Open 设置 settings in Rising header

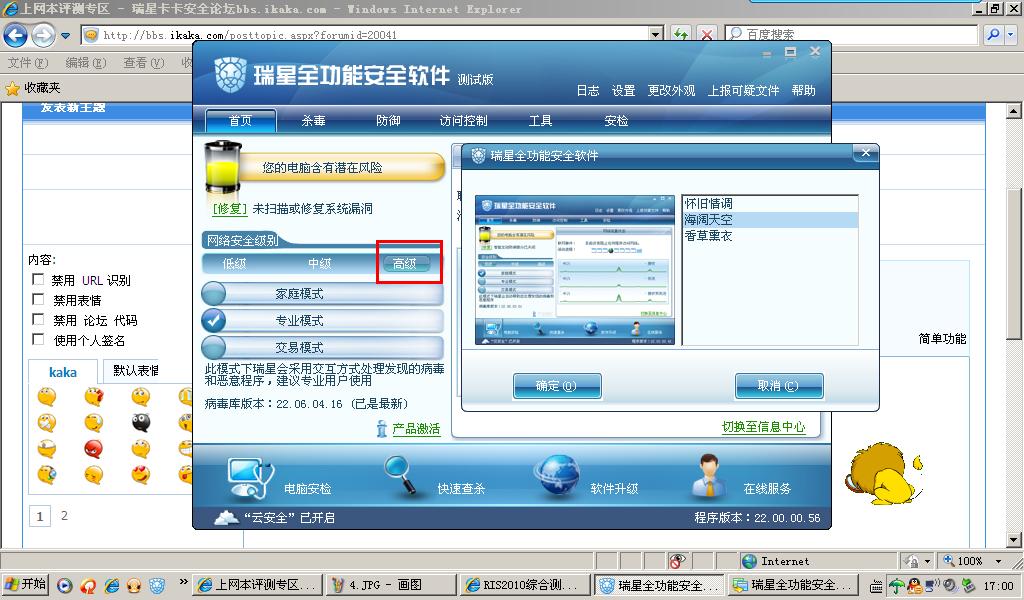click(623, 91)
